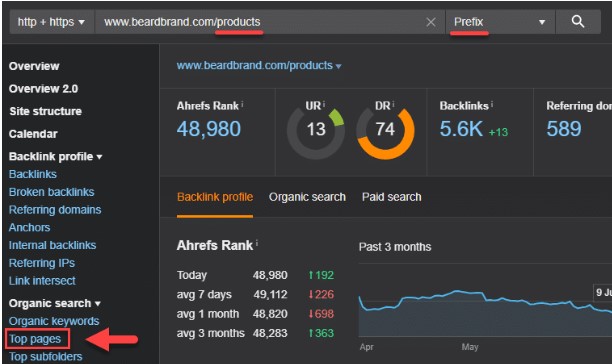Screen dimensions: 612x364
Task: Click the DR info icon
Action: (393, 104)
